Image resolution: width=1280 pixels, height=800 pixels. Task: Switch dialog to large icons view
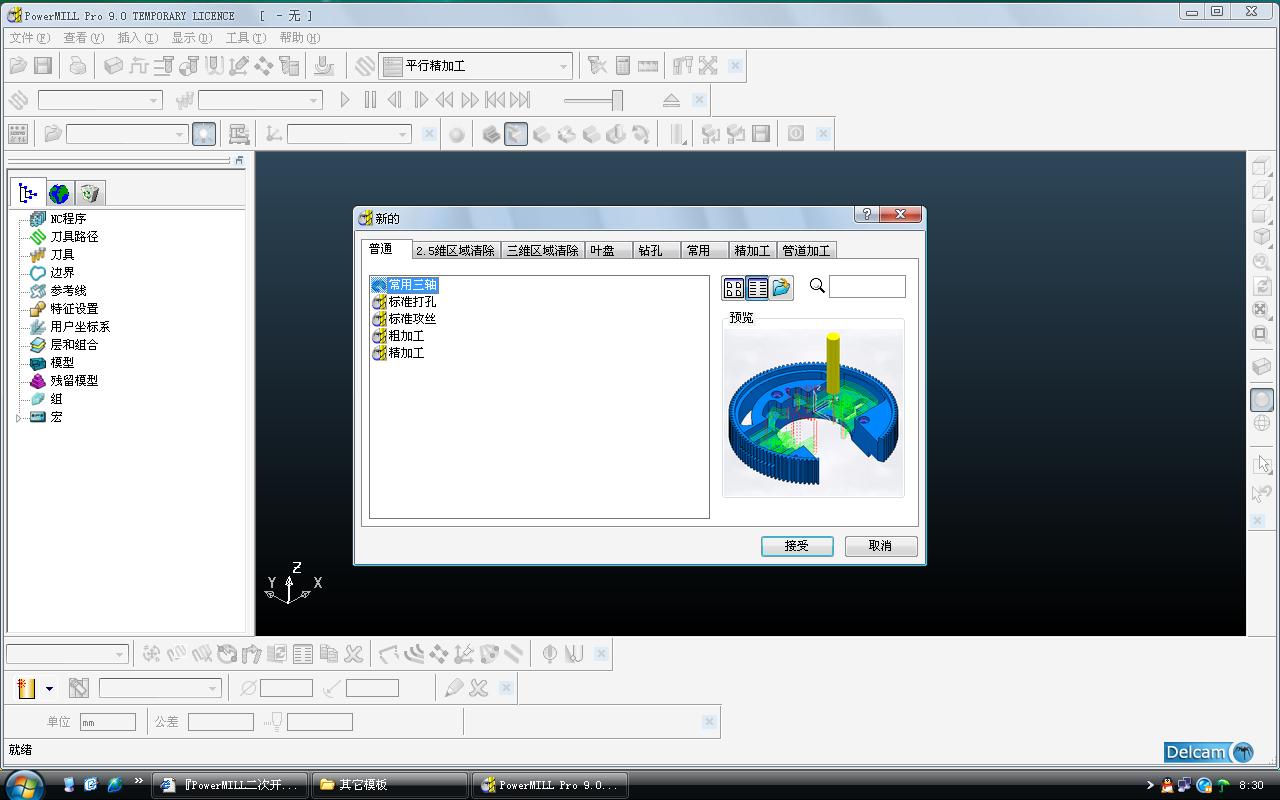coord(734,288)
